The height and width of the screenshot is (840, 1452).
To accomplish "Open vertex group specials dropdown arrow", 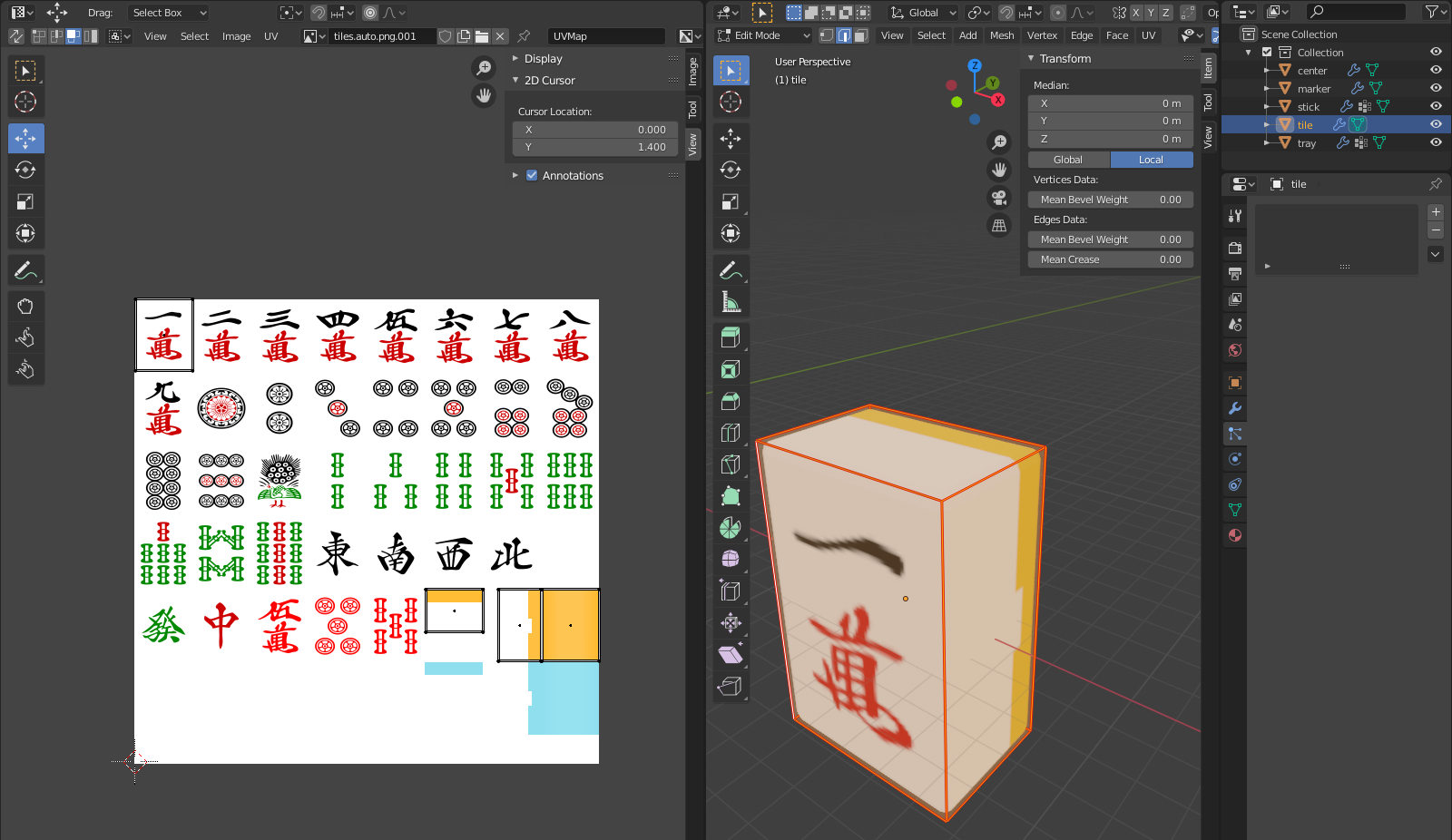I will (1436, 254).
